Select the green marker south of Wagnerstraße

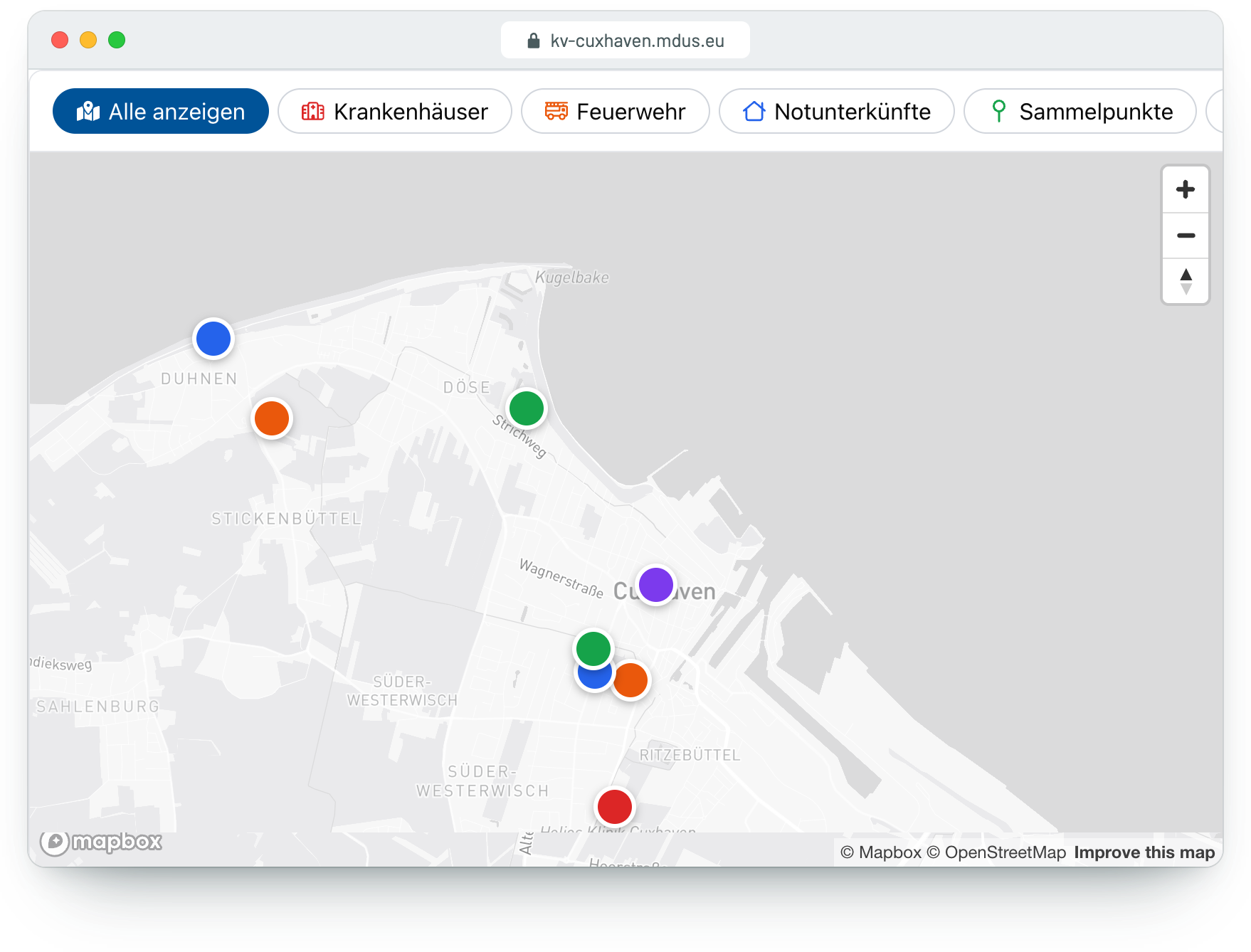tap(593, 648)
